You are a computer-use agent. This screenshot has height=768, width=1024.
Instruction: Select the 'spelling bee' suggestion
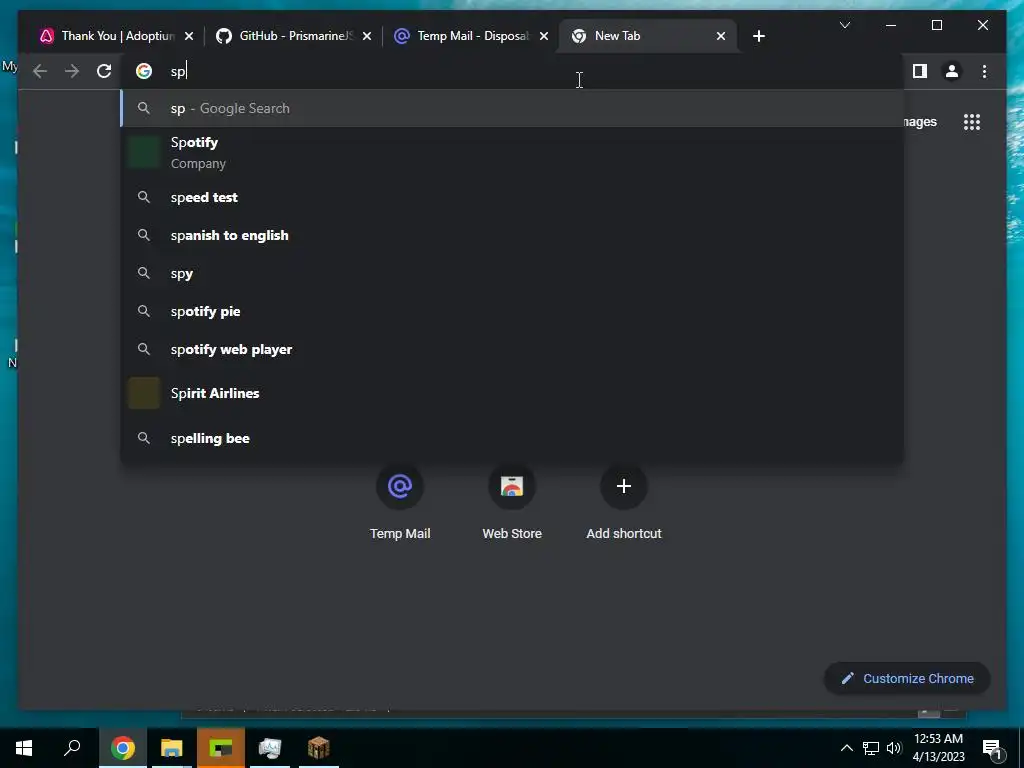click(x=513, y=438)
